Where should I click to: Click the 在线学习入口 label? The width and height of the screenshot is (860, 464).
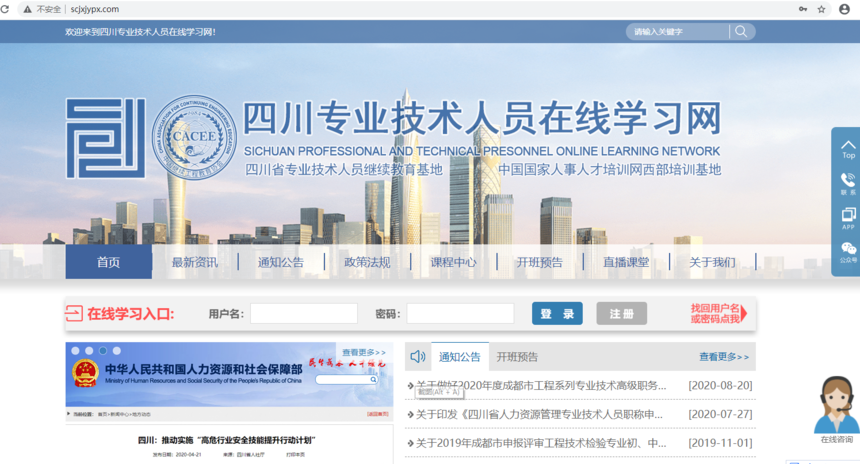(131, 314)
